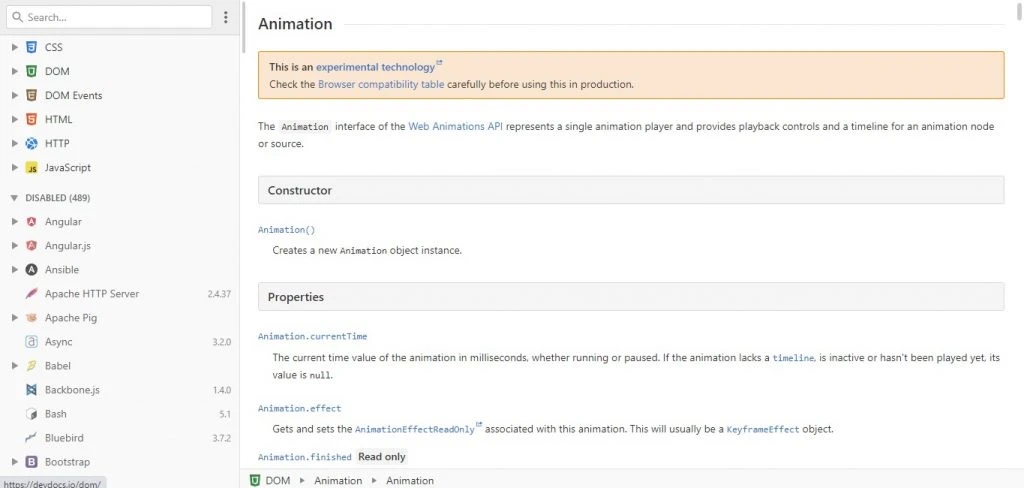Open the experimental technology link

click(x=376, y=67)
